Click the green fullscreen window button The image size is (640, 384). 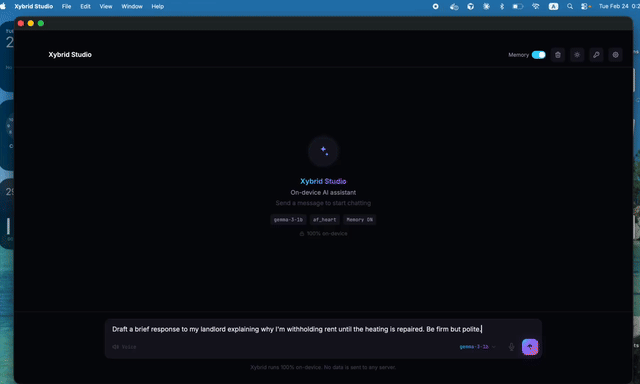tap(41, 23)
